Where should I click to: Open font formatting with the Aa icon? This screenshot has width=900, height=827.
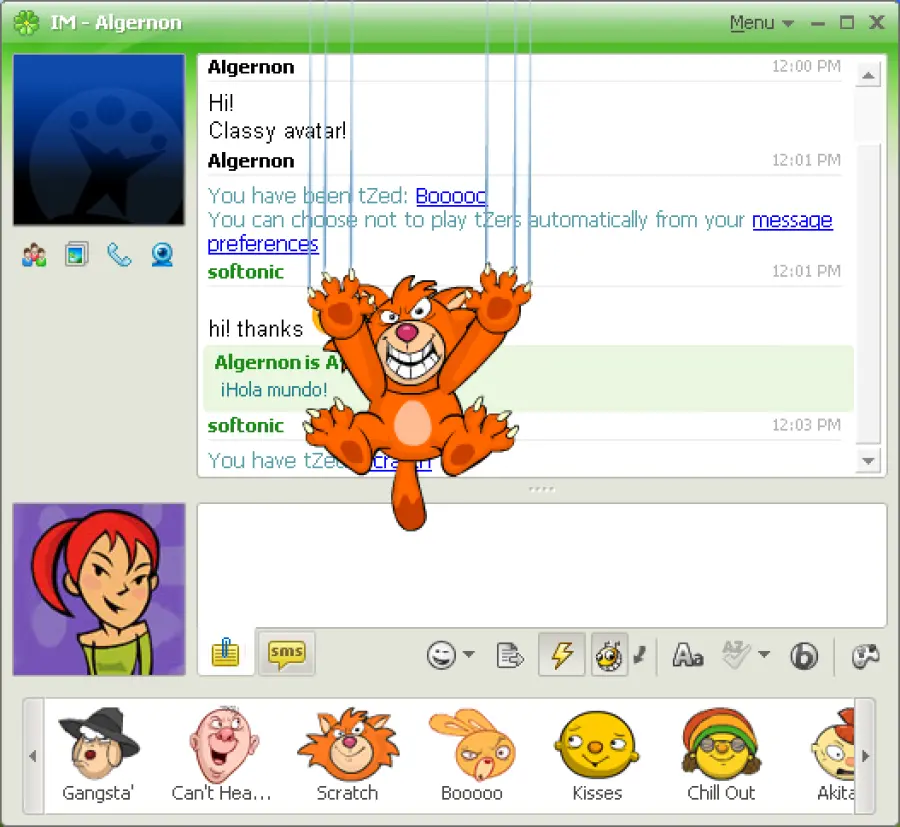pos(687,655)
